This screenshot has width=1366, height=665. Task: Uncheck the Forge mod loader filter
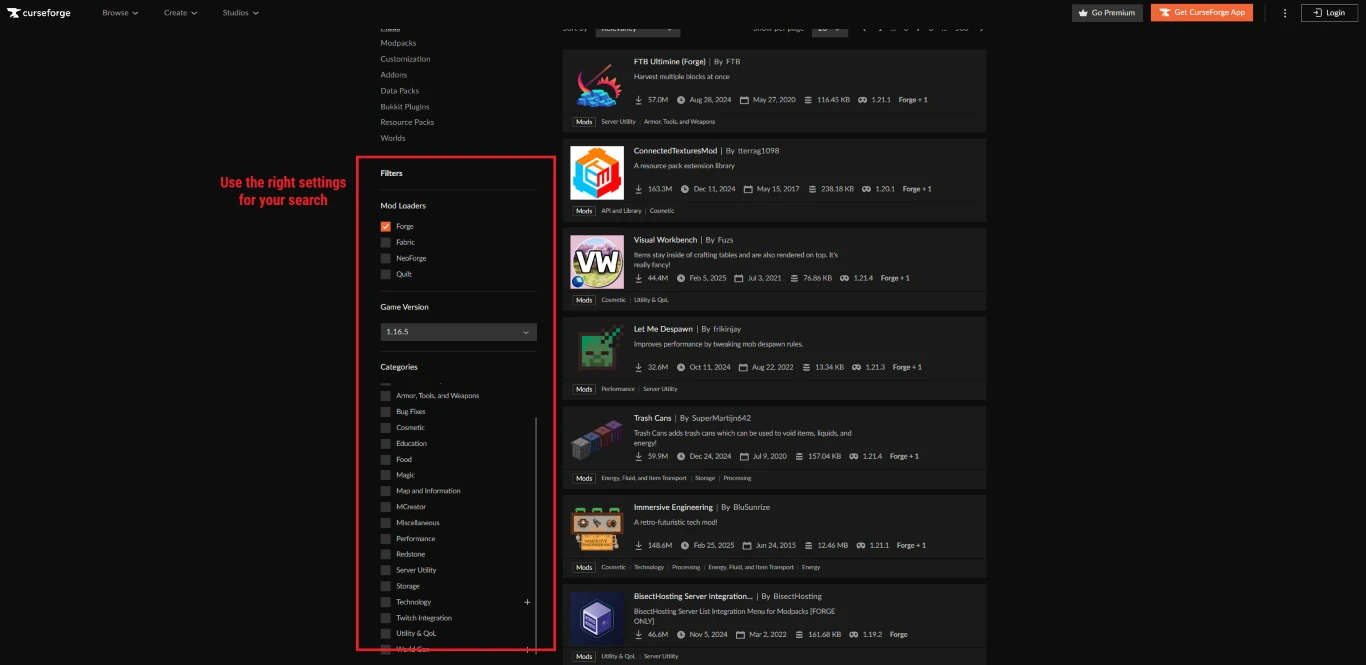click(386, 226)
